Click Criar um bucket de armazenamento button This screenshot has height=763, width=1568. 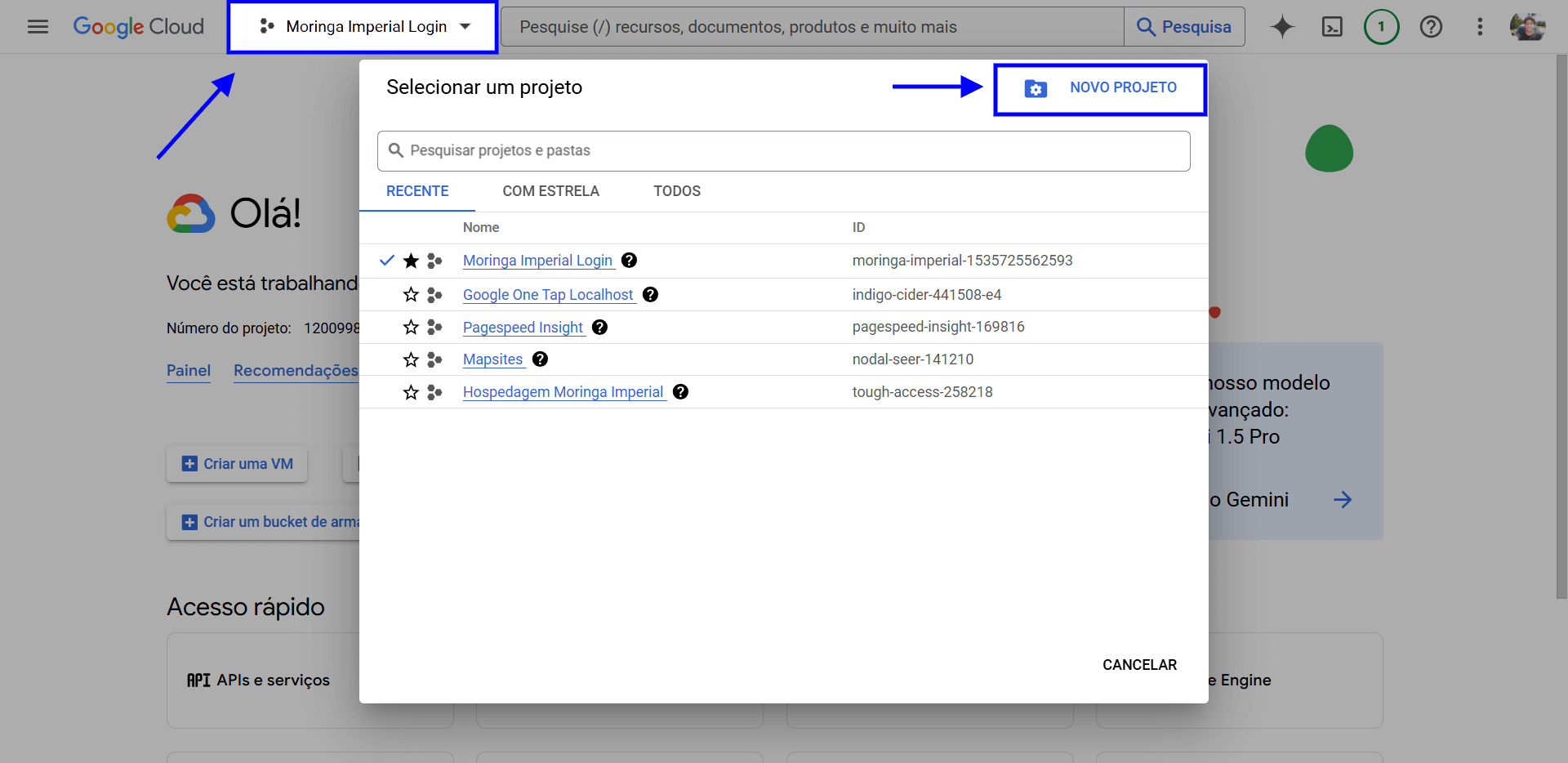click(x=263, y=522)
